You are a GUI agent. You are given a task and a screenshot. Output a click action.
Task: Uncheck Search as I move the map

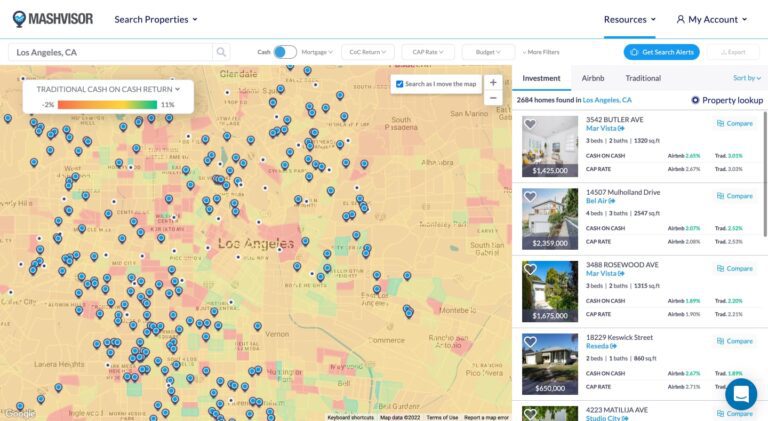tap(400, 84)
